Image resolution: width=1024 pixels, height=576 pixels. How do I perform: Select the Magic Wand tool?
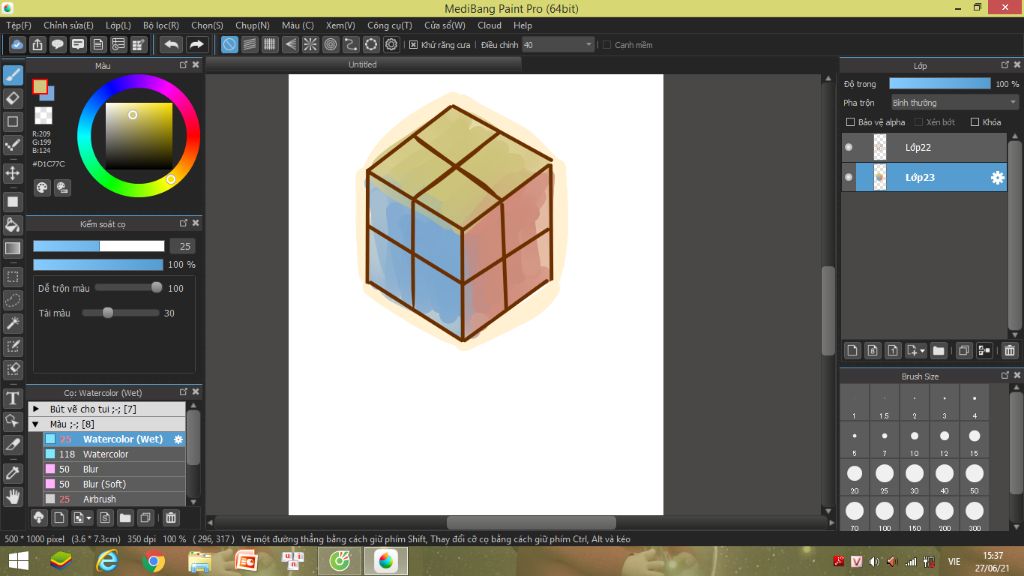point(13,323)
